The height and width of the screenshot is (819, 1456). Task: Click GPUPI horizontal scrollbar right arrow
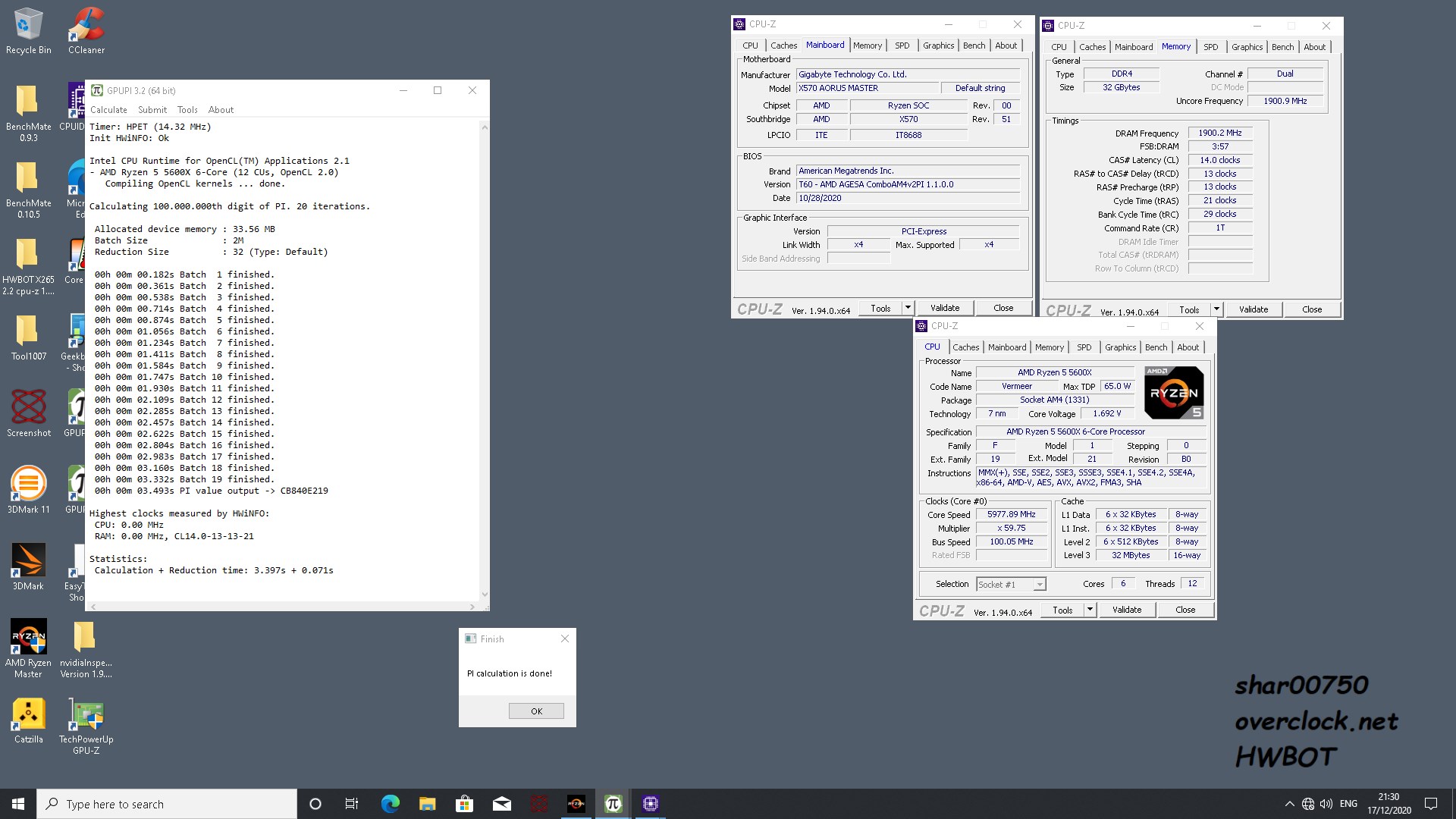coord(472,607)
